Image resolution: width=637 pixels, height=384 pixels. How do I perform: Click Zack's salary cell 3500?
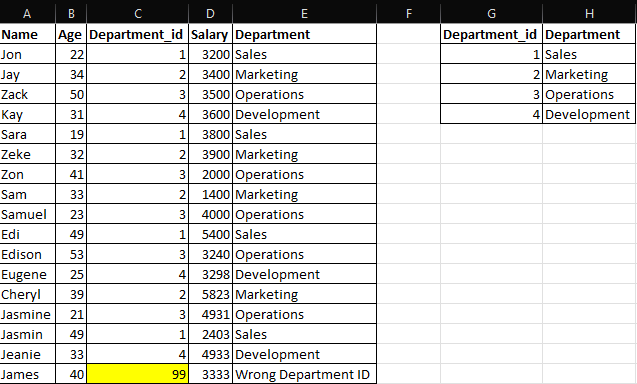click(210, 94)
